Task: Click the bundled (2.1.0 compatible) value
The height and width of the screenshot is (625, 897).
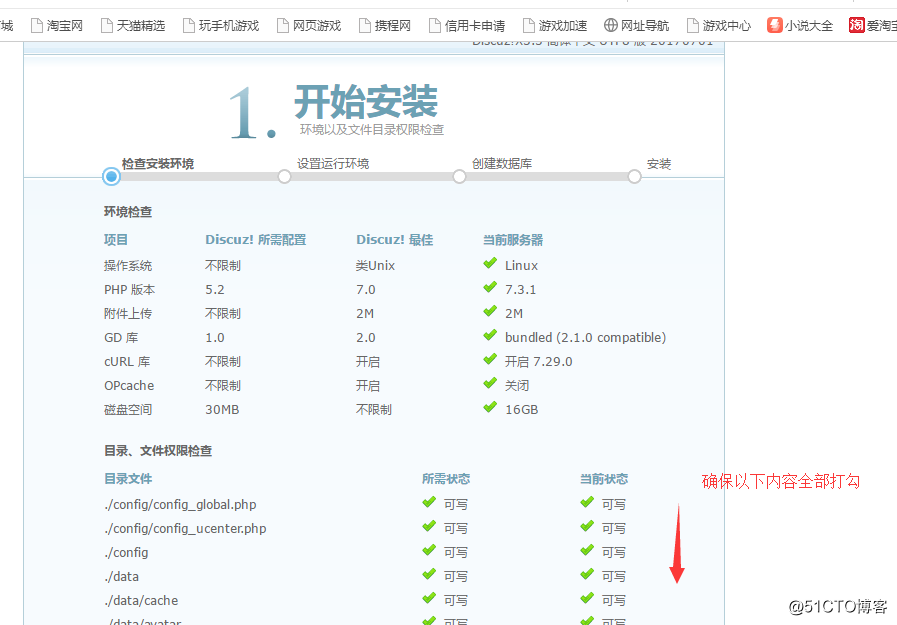Action: coord(585,338)
